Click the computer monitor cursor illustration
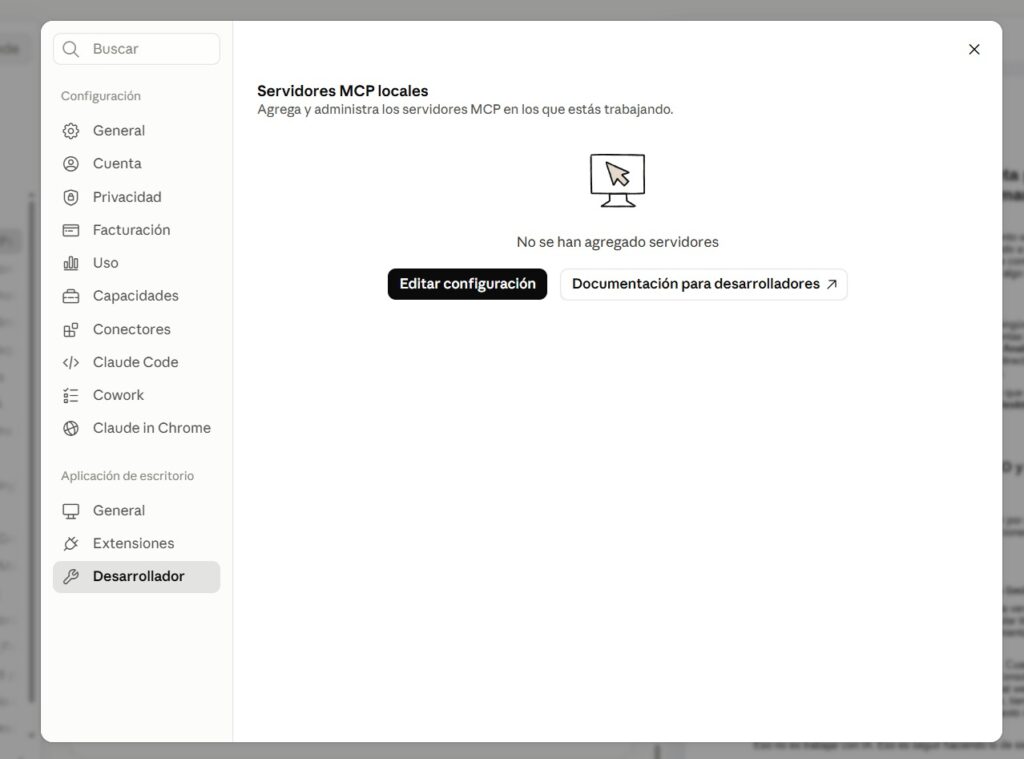This screenshot has height=759, width=1024. (617, 181)
